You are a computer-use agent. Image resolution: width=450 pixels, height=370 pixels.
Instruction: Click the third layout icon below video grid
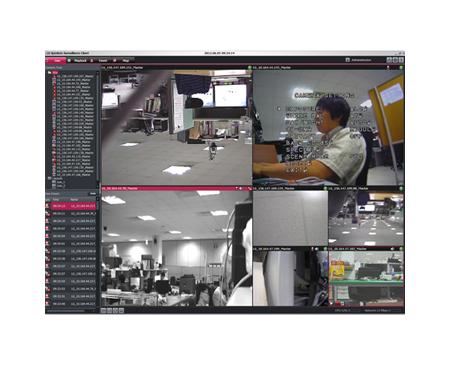115,310
